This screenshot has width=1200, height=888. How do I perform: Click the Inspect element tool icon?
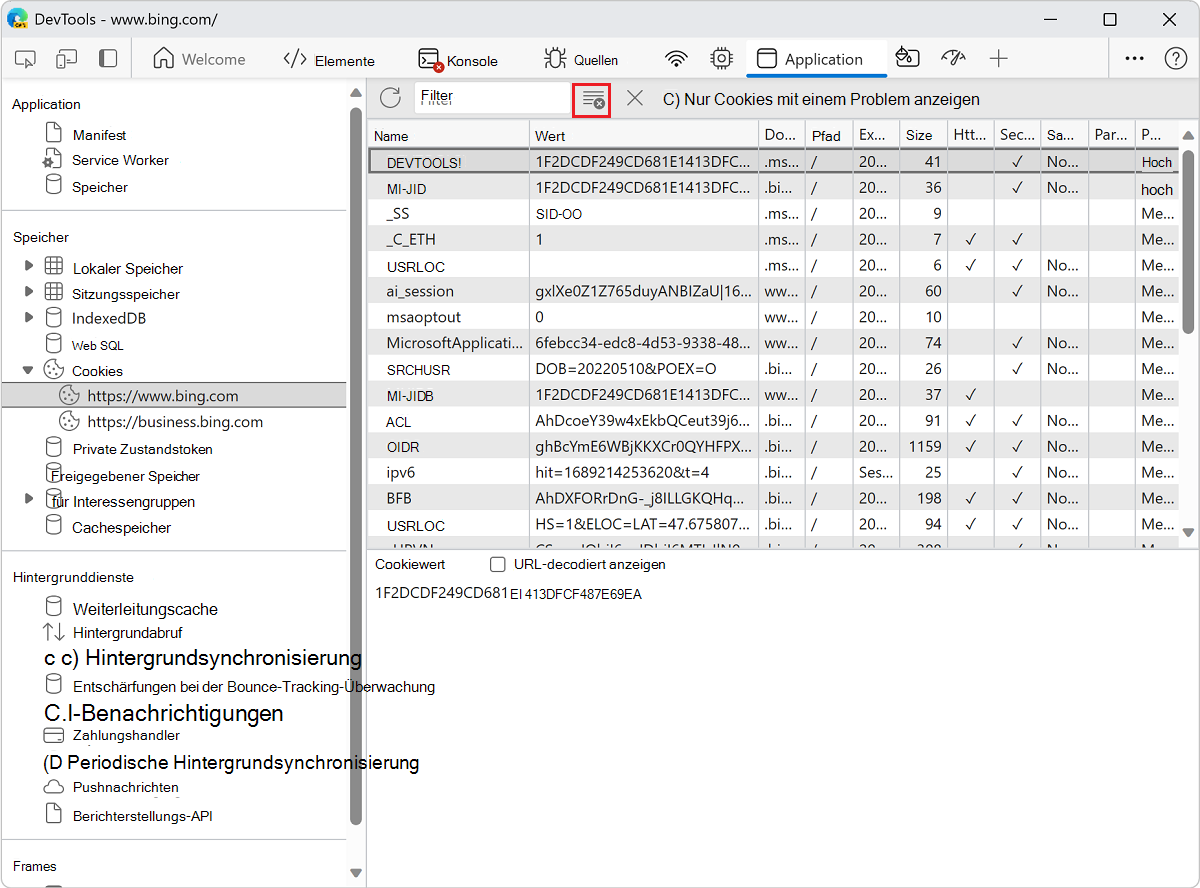tap(26, 59)
